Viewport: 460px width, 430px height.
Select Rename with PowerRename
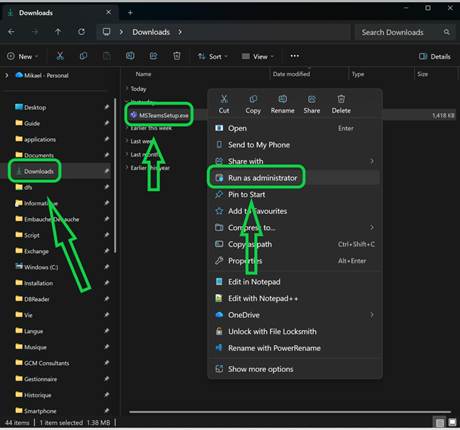pyautogui.click(x=295, y=348)
